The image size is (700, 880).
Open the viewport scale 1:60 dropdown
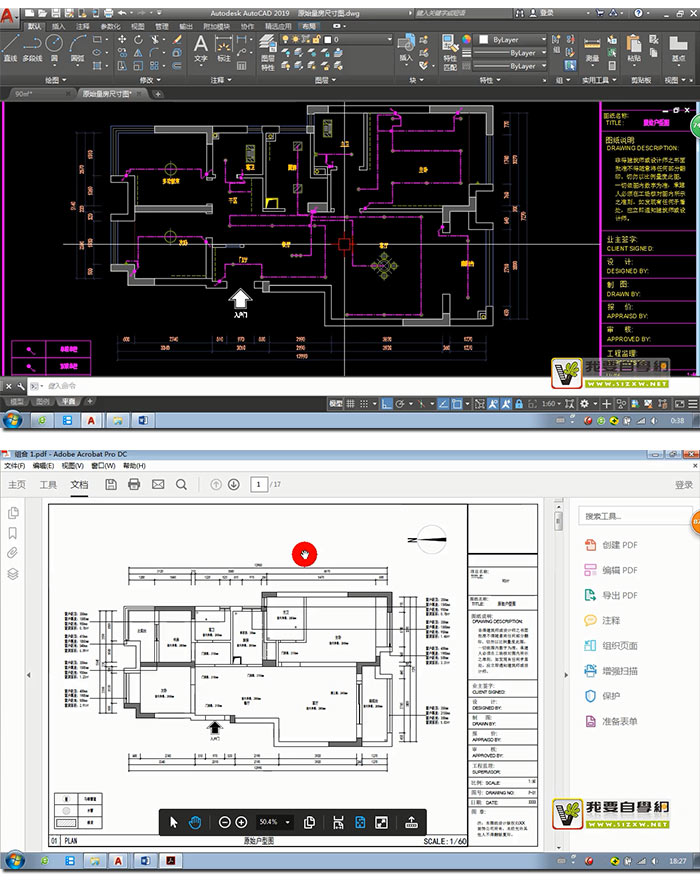pyautogui.click(x=552, y=404)
